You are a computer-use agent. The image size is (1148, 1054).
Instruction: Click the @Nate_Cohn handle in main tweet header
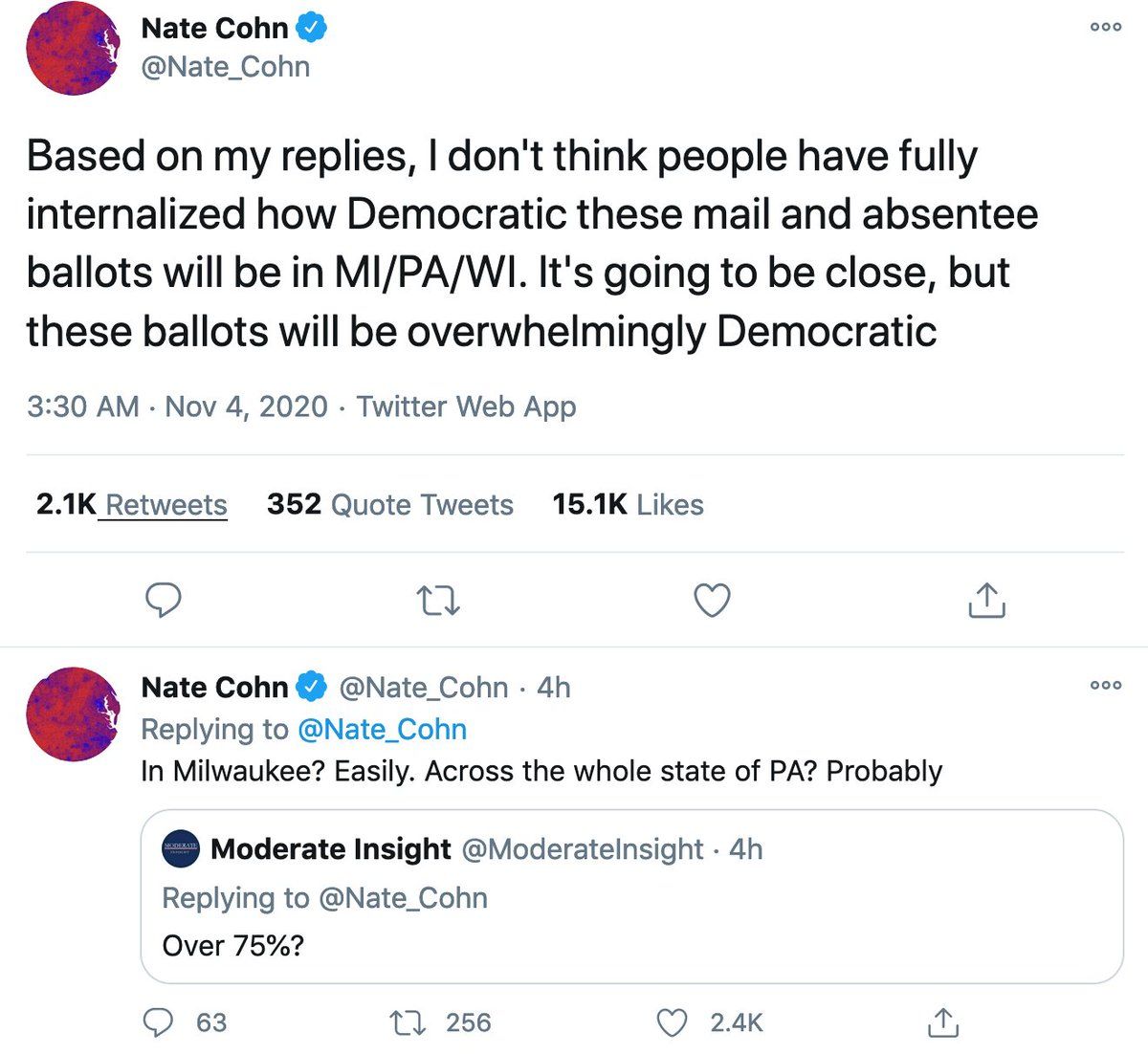point(226,67)
